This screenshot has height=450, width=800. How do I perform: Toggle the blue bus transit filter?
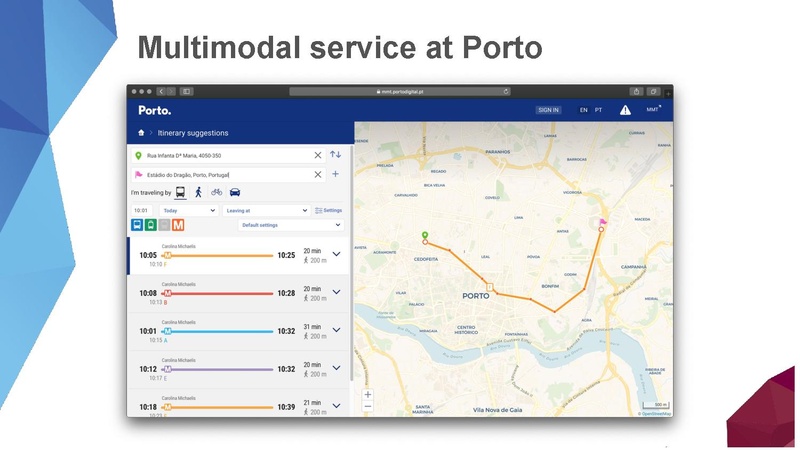(x=137, y=224)
